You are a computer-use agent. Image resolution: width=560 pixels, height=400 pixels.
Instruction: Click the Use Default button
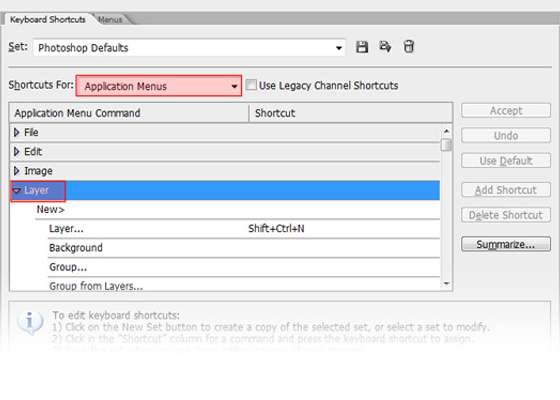tap(506, 161)
